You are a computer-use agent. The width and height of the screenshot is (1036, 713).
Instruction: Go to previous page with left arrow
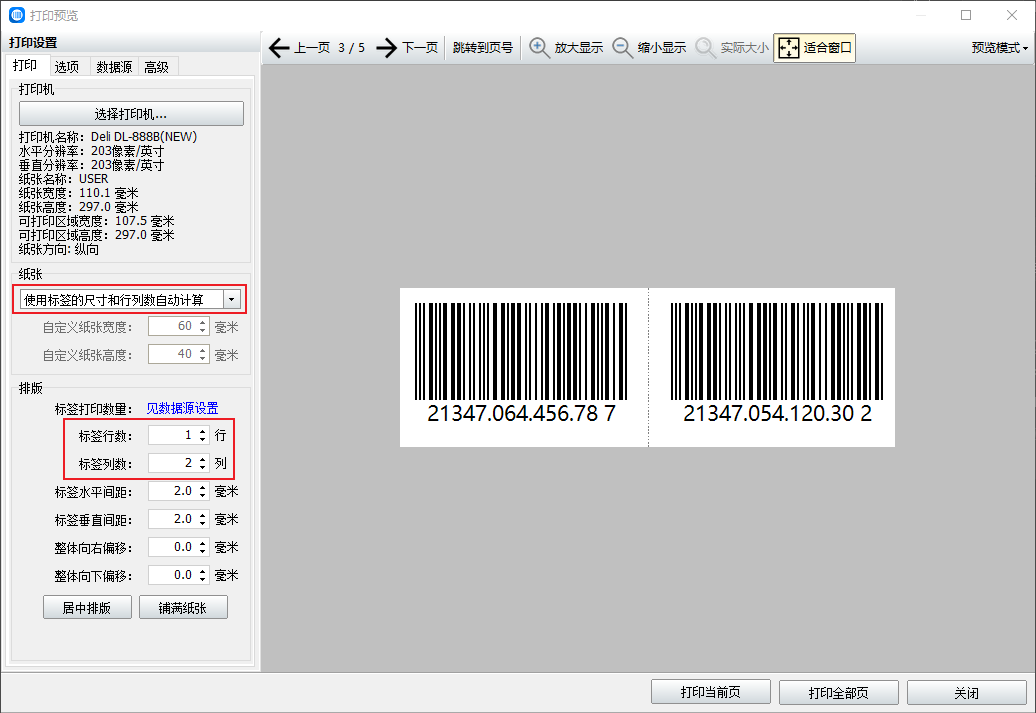pos(279,48)
